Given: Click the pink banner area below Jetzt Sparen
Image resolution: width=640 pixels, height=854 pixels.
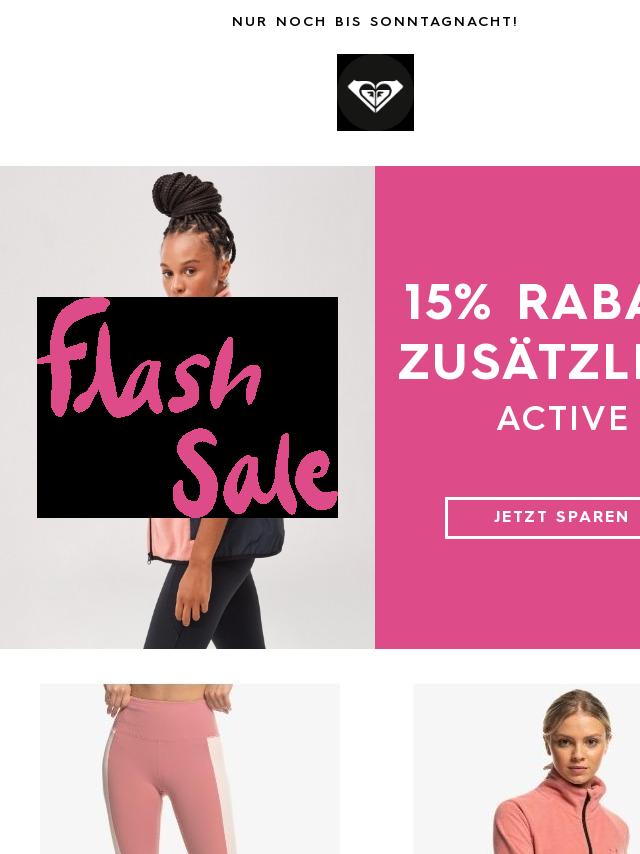Looking at the screenshot, I should (x=507, y=594).
